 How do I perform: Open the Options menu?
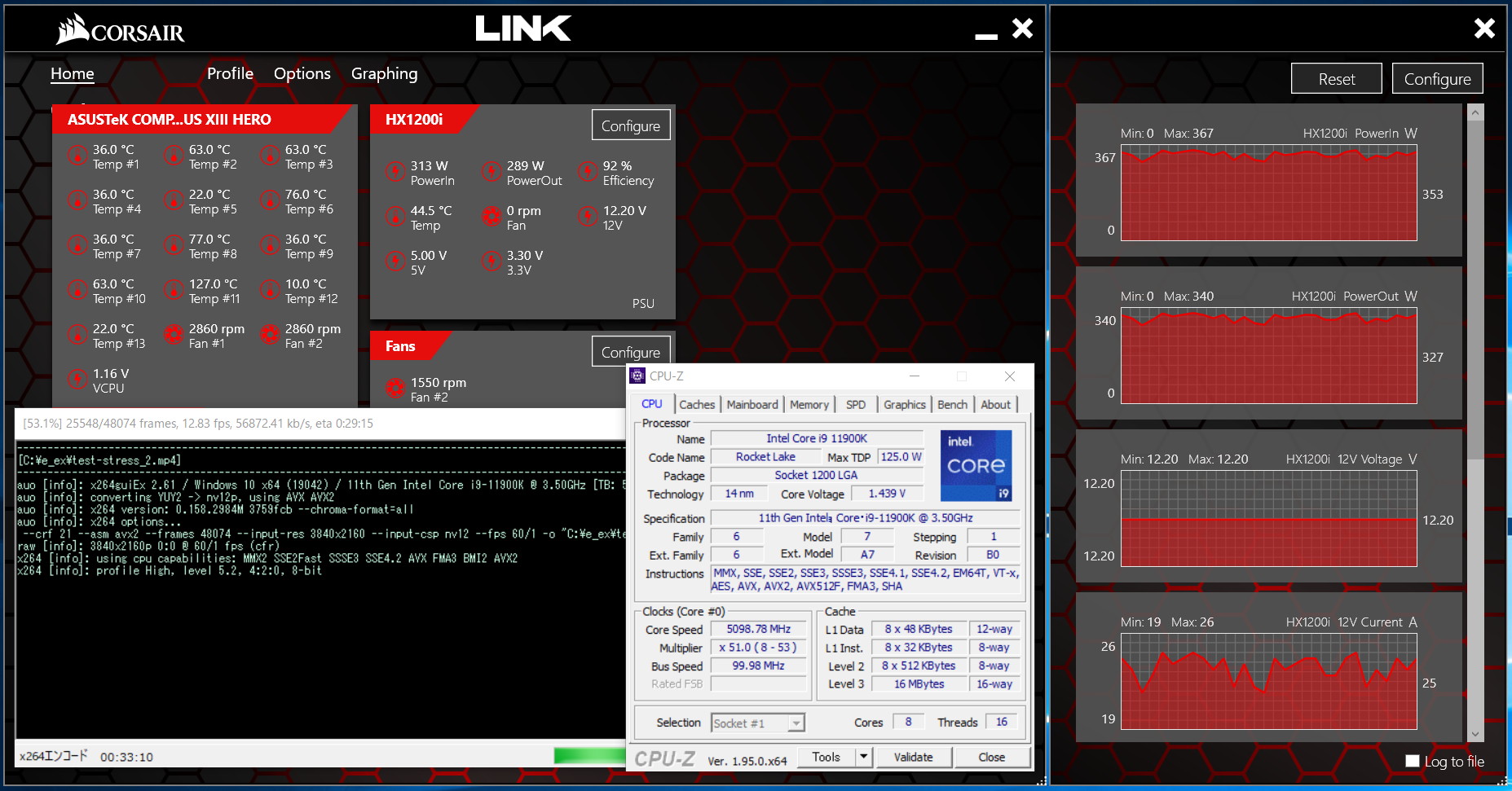tap(302, 73)
